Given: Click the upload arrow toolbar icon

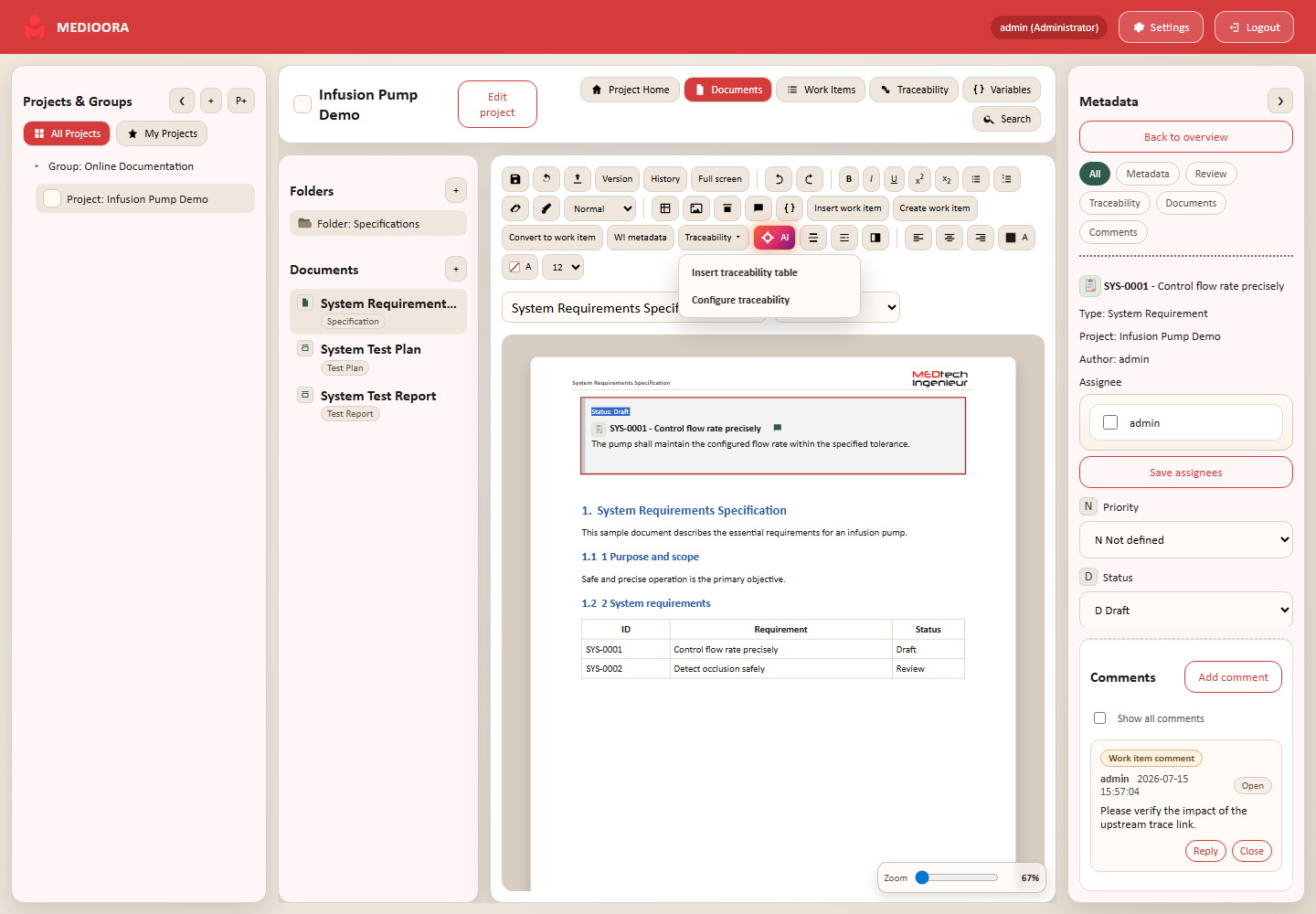Looking at the screenshot, I should (578, 179).
